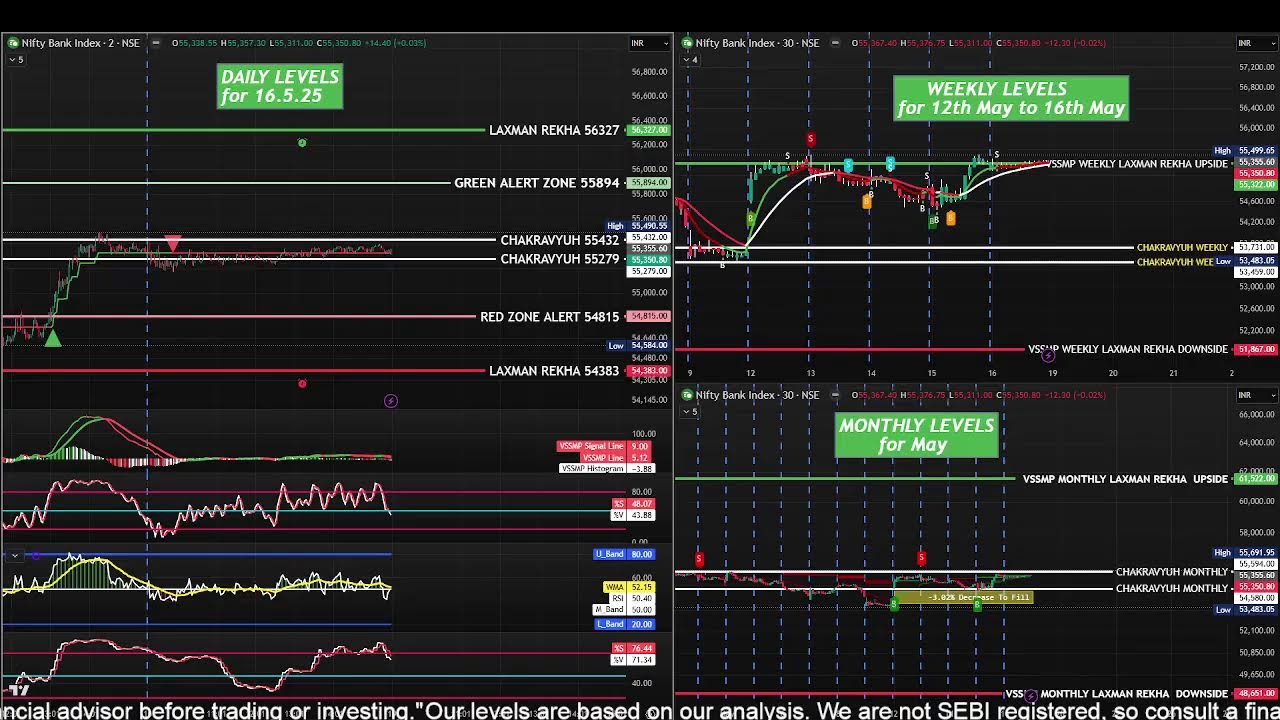Viewport: 1280px width, 720px height.
Task: Click the green dot below Laxman Rekha 56327
Action: (302, 143)
